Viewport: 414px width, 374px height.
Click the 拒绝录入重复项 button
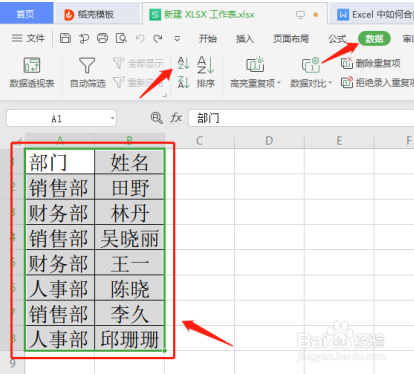(377, 82)
